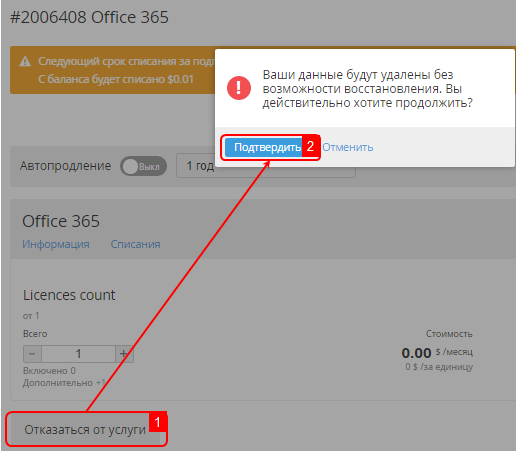Click the '#2006408 Office 365' heading

(89, 17)
